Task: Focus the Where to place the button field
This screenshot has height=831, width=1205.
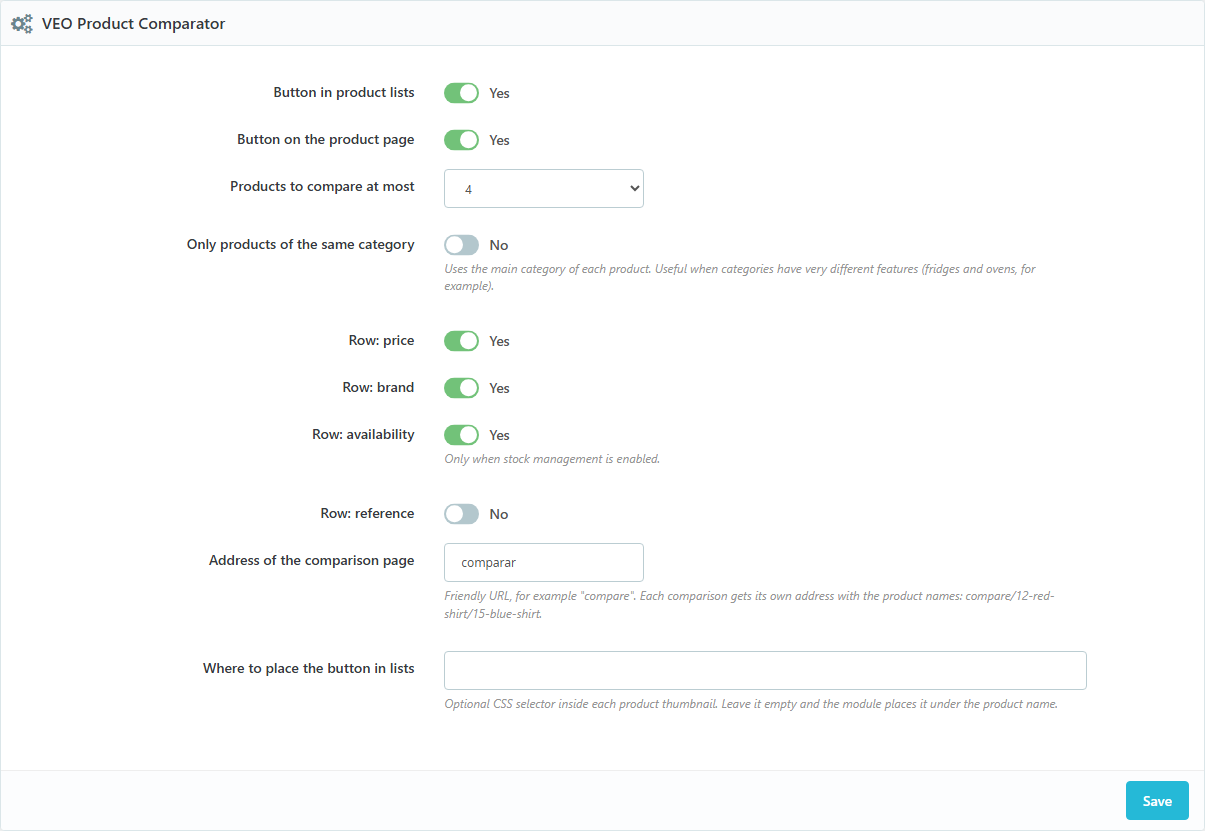Action: (765, 670)
